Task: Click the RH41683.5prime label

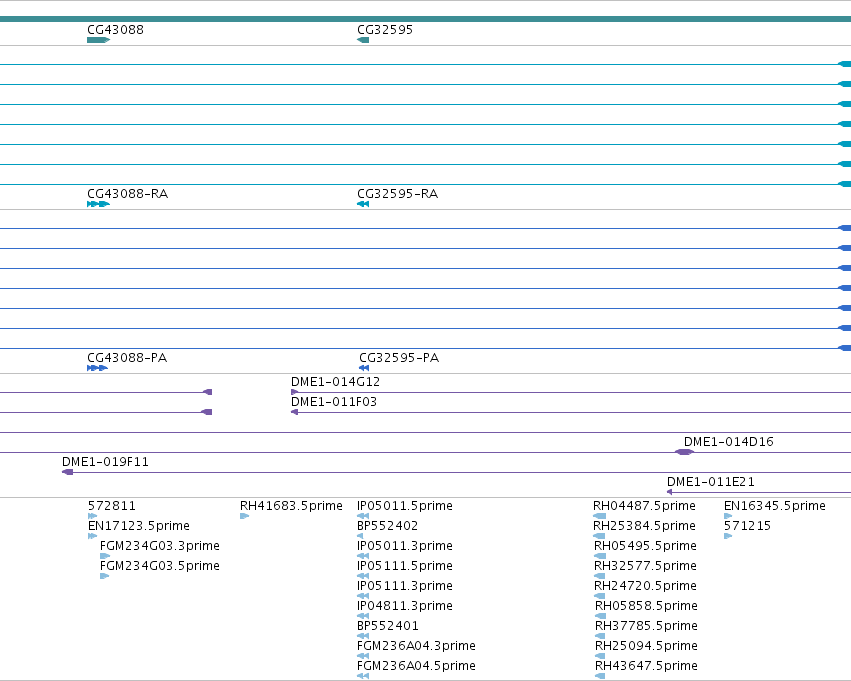Action: coord(291,506)
